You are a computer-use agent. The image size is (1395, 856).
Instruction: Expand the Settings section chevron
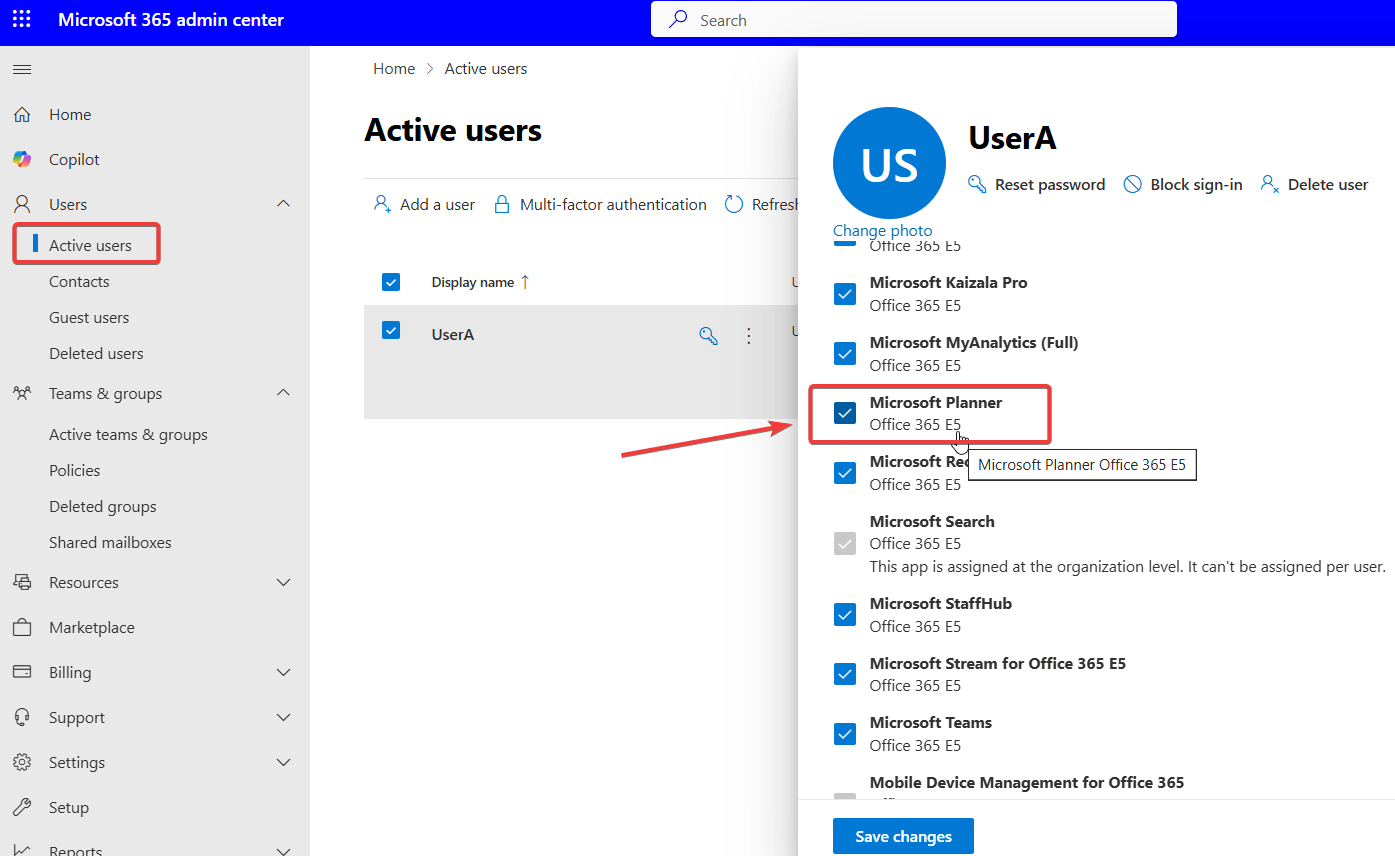284,763
